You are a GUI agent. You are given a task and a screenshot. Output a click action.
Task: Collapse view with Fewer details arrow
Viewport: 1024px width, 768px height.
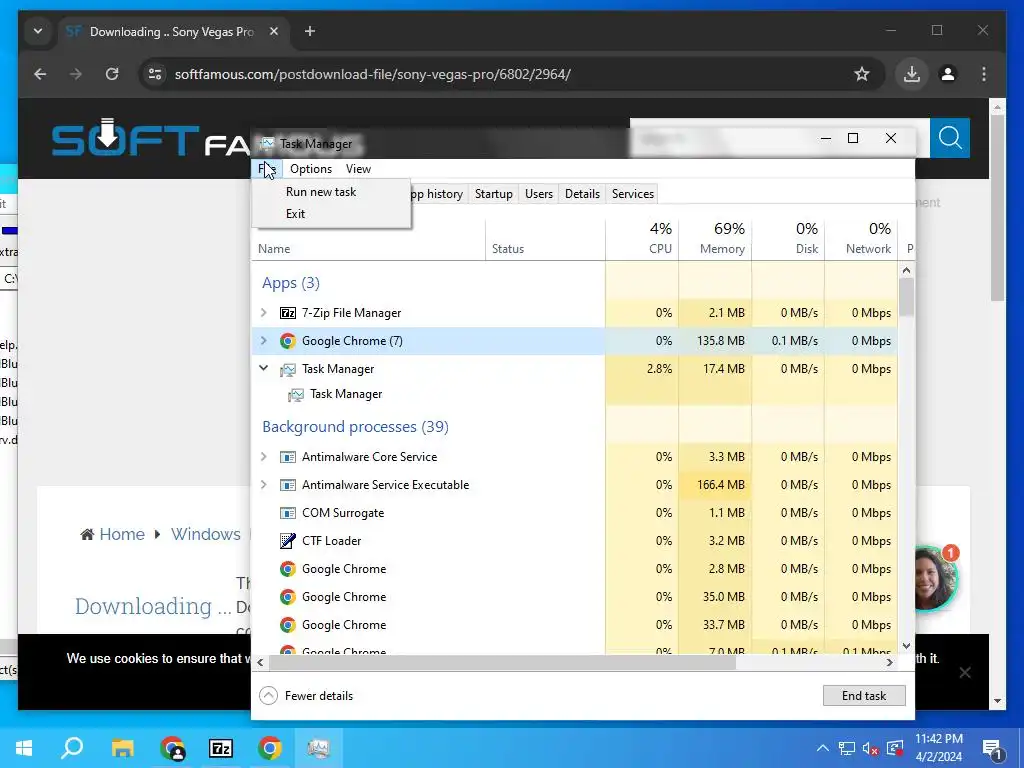pyautogui.click(x=268, y=696)
